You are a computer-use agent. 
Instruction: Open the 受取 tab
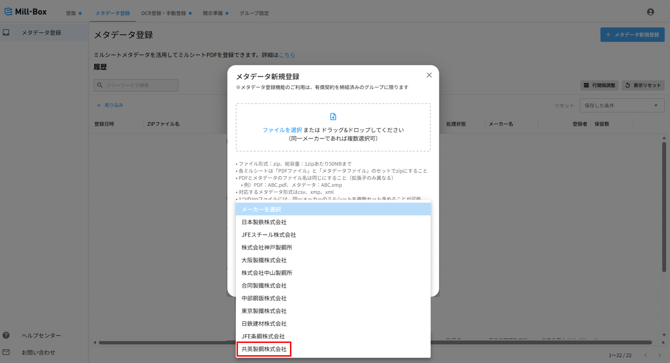point(73,13)
